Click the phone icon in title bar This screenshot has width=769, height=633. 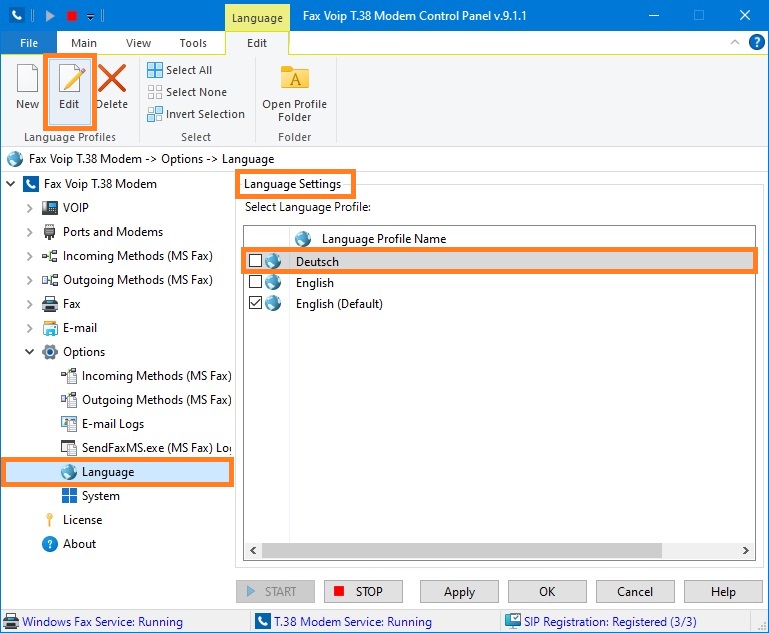(x=17, y=16)
